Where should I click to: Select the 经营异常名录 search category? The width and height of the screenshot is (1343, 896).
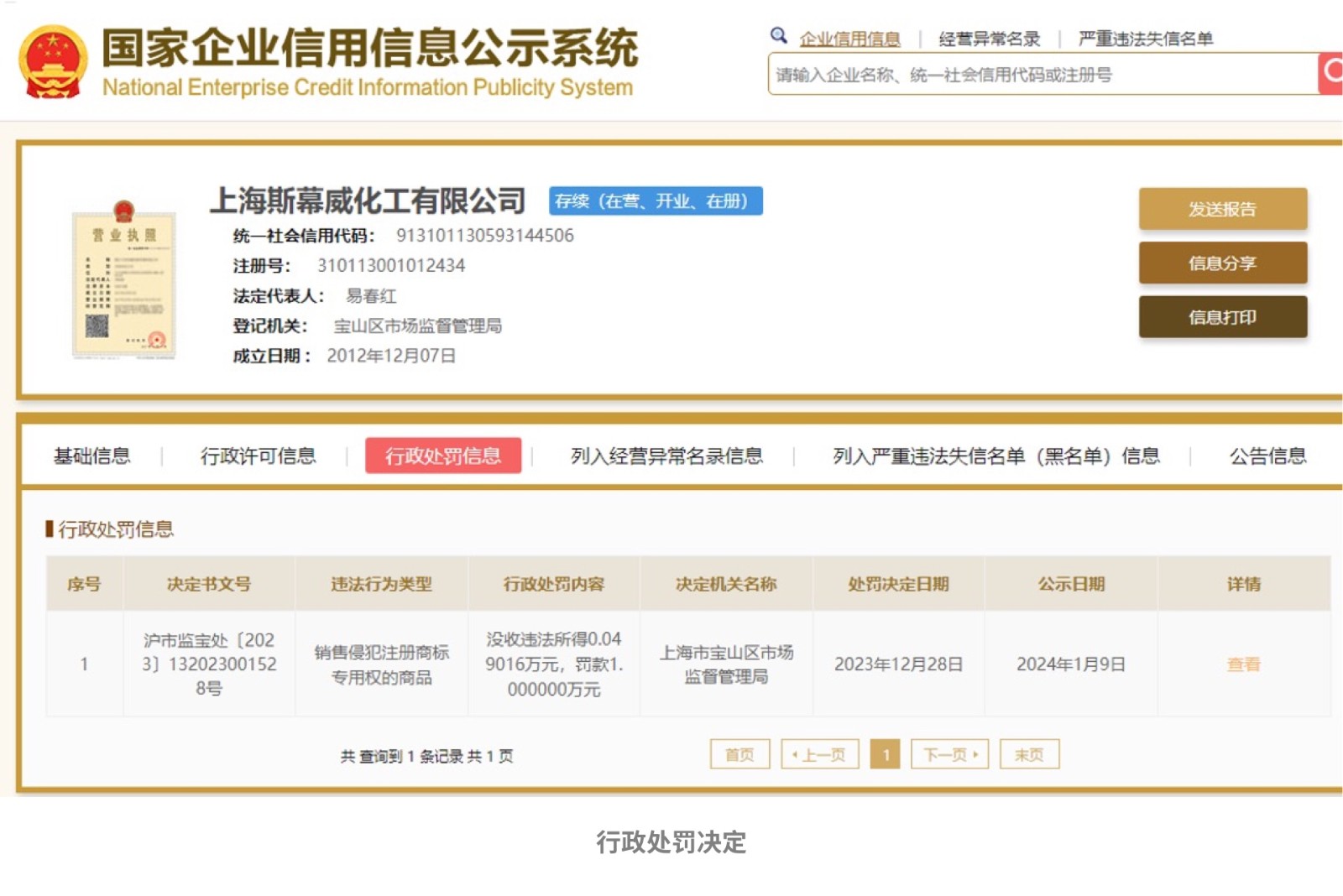990,39
